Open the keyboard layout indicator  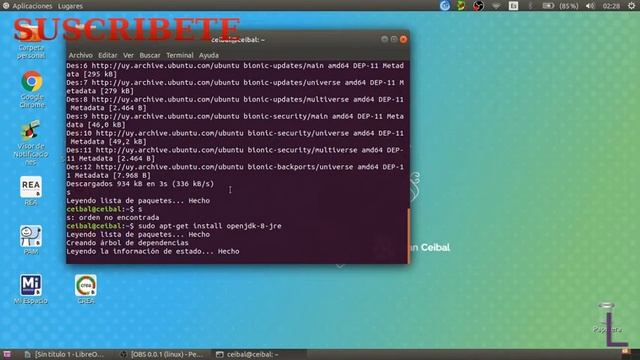[x=513, y=6]
